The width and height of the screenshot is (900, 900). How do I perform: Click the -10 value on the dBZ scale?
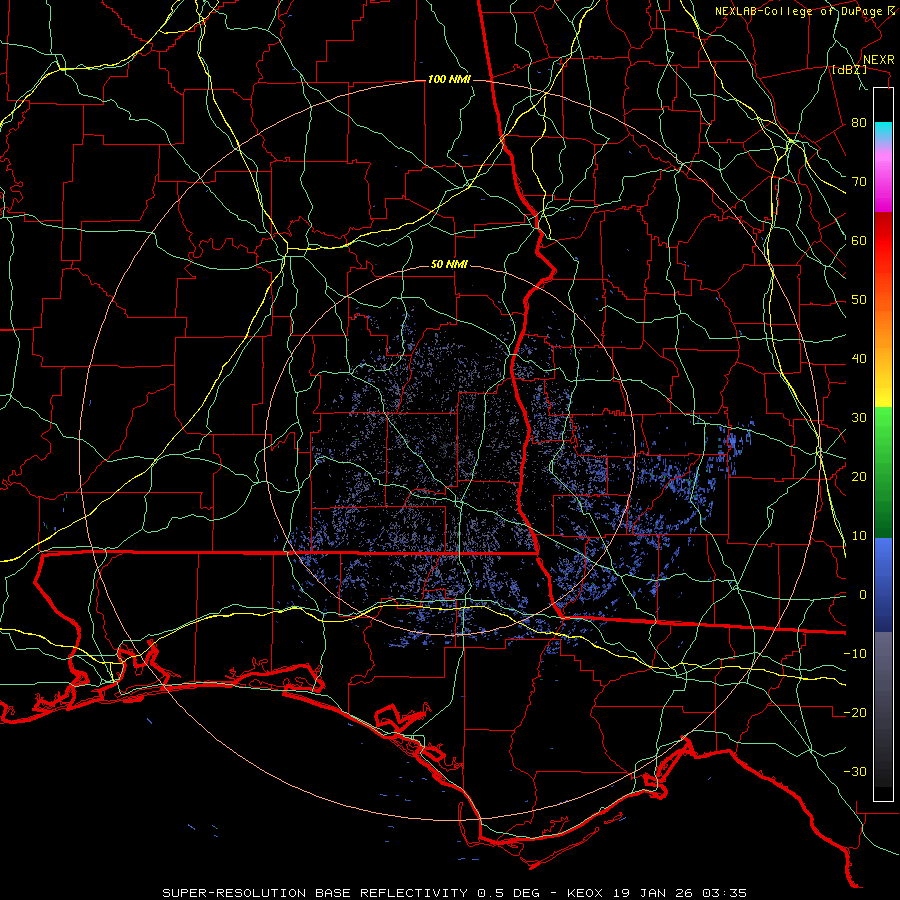tap(855, 654)
